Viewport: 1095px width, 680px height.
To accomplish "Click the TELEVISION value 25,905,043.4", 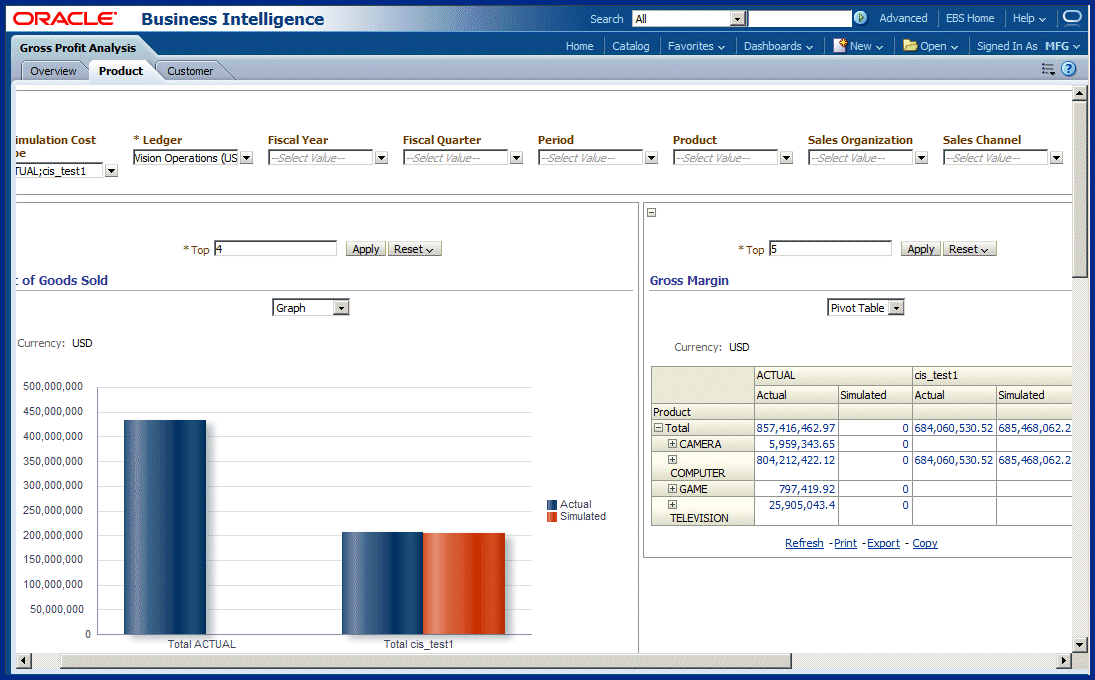I will pyautogui.click(x=802, y=505).
